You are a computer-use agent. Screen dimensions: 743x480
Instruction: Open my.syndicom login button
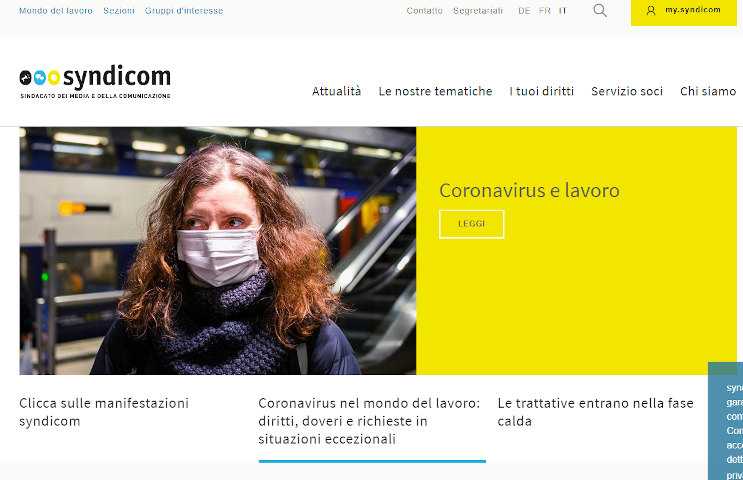tap(684, 11)
